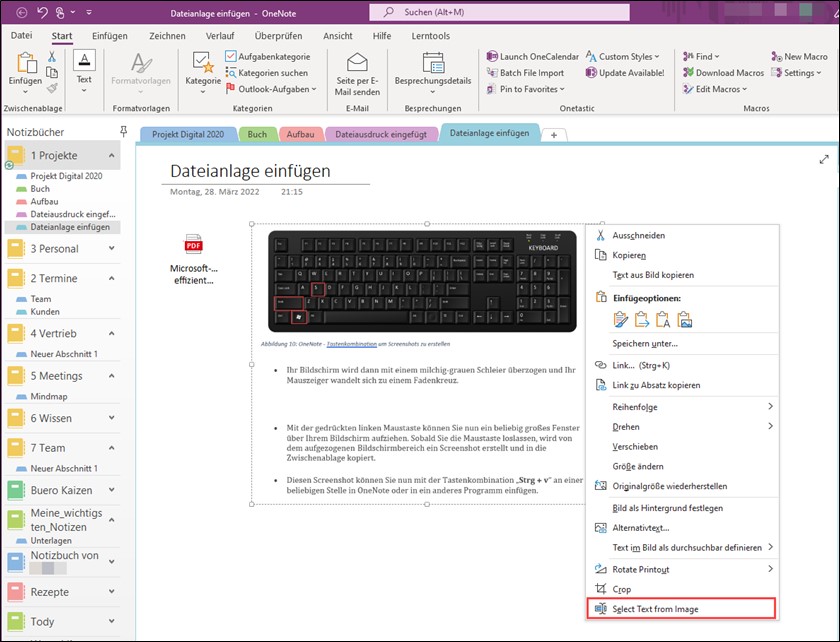The width and height of the screenshot is (840, 642).
Task: Open Custom Styles dropdown
Action: pos(622,56)
